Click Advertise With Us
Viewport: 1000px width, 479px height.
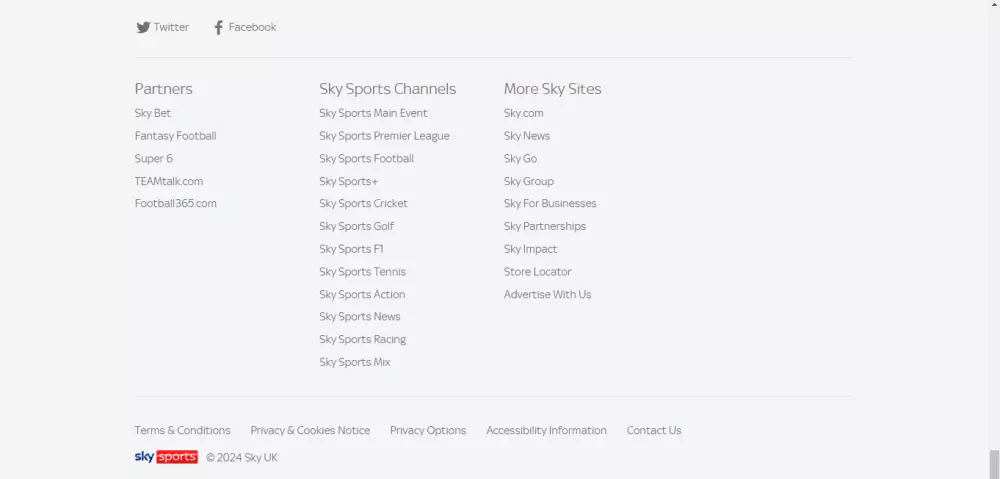click(x=548, y=294)
